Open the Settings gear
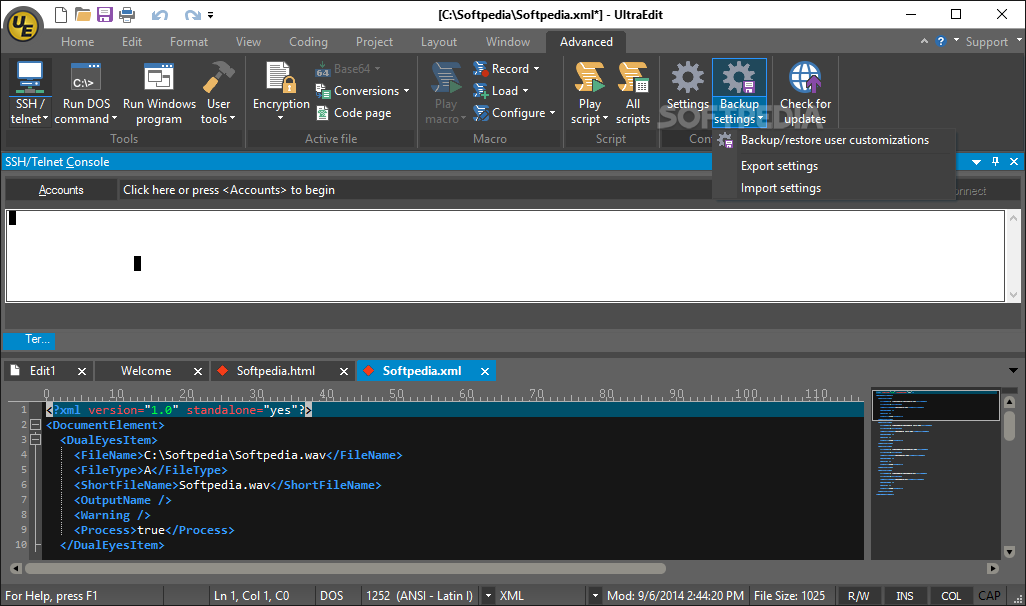The width and height of the screenshot is (1026, 606). [x=687, y=86]
